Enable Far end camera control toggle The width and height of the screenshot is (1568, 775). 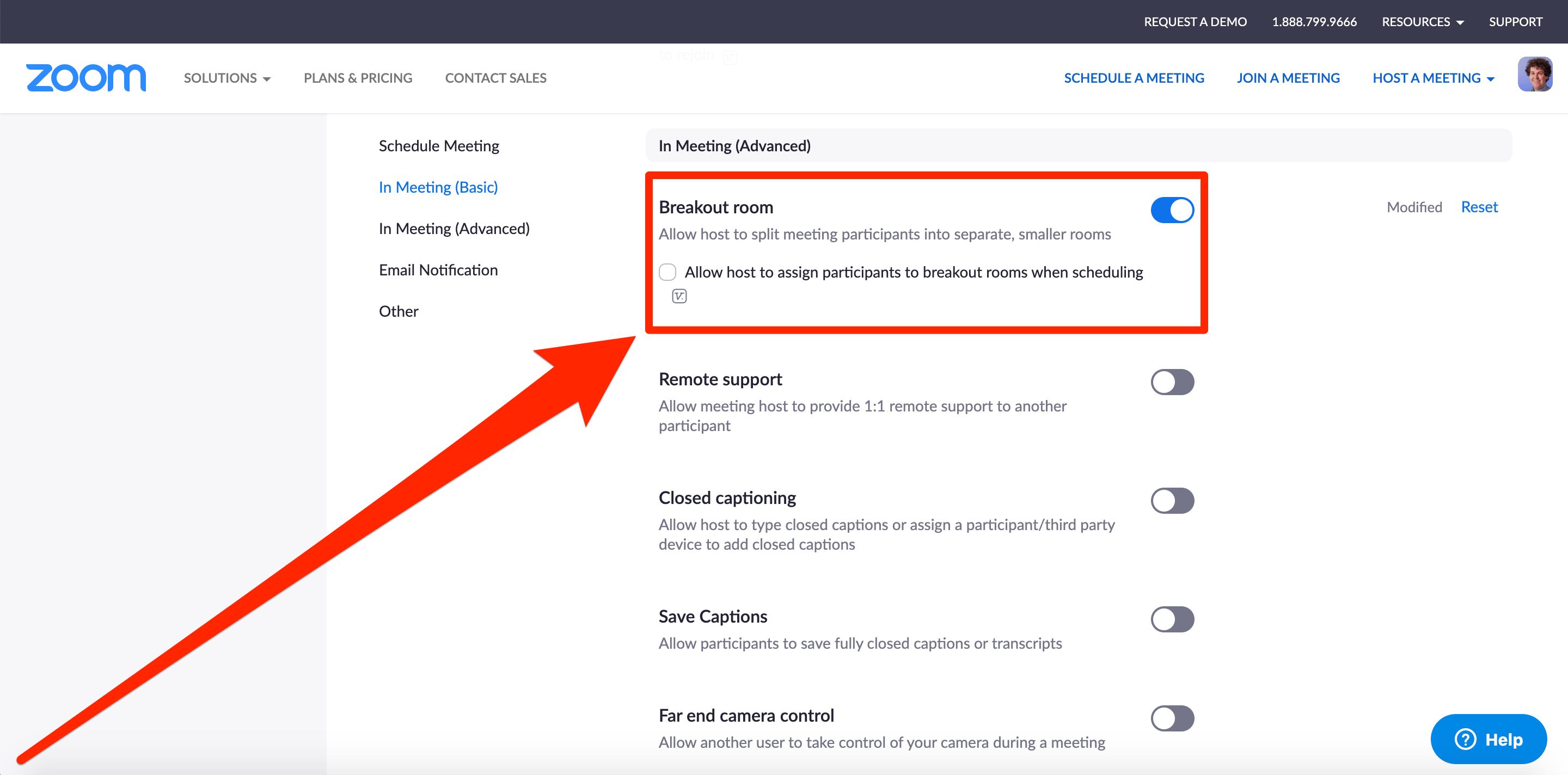pos(1172,718)
